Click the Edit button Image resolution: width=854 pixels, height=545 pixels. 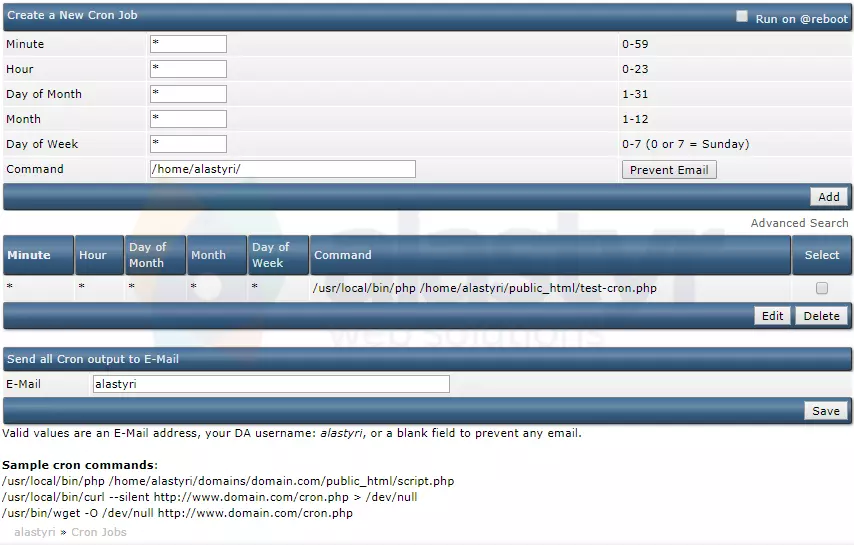coord(772,316)
